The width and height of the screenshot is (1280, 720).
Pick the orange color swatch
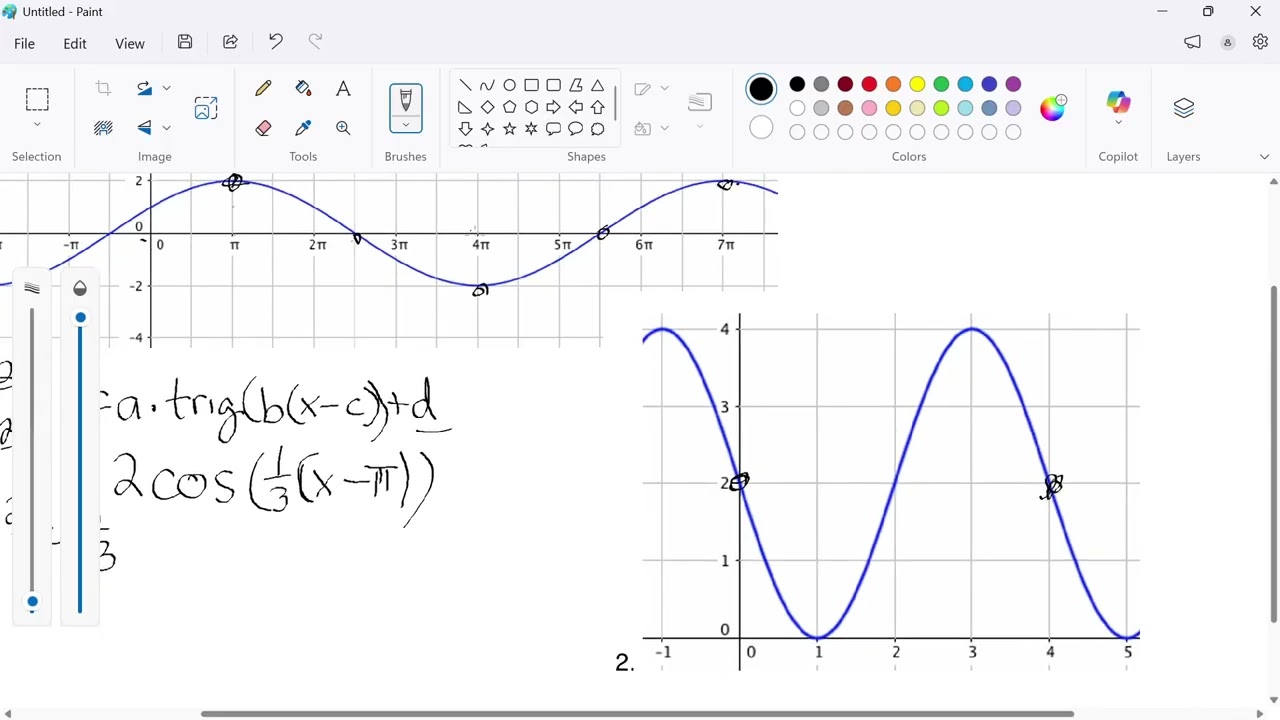click(893, 84)
